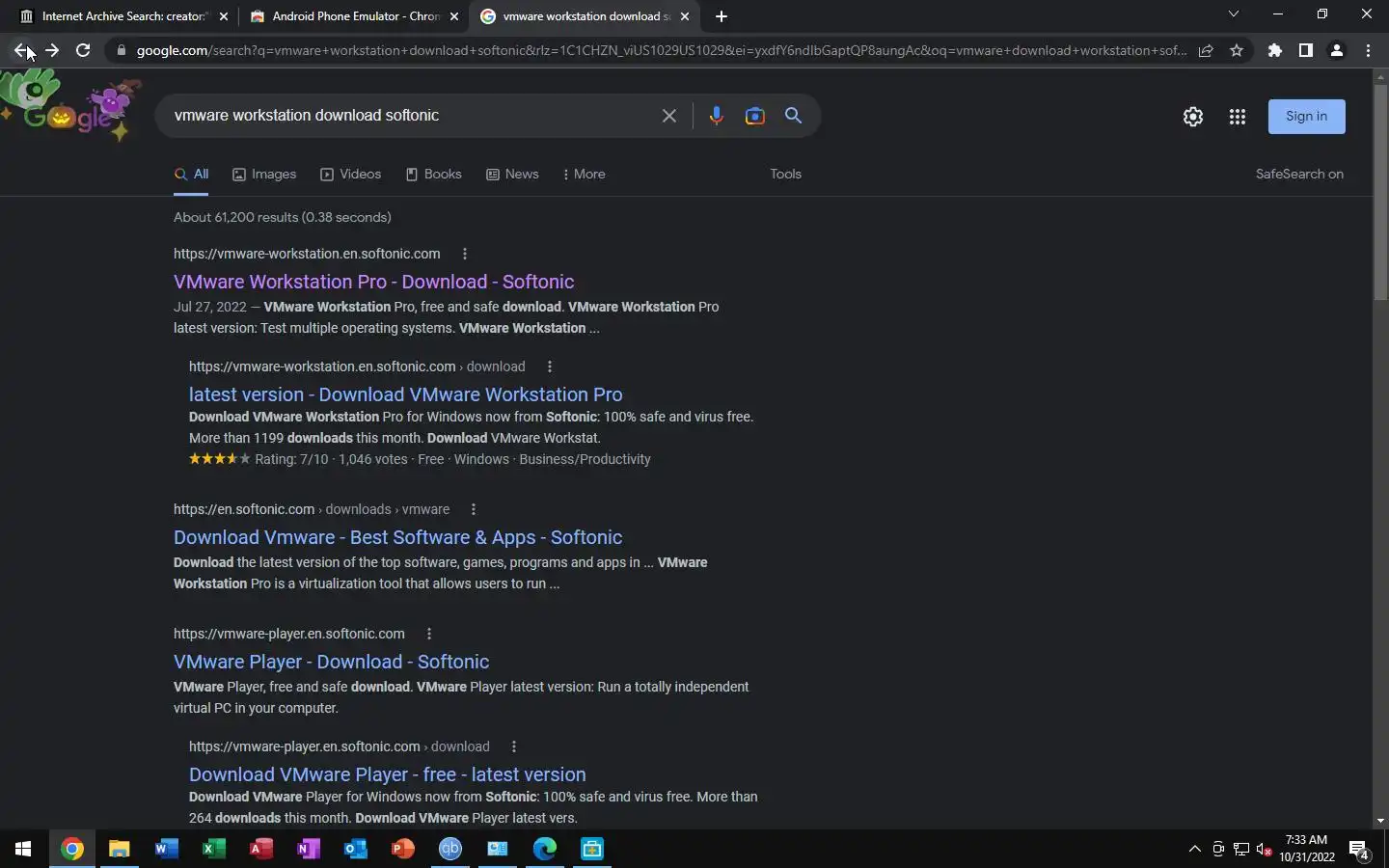Launch Outlook from the taskbar

(x=355, y=849)
